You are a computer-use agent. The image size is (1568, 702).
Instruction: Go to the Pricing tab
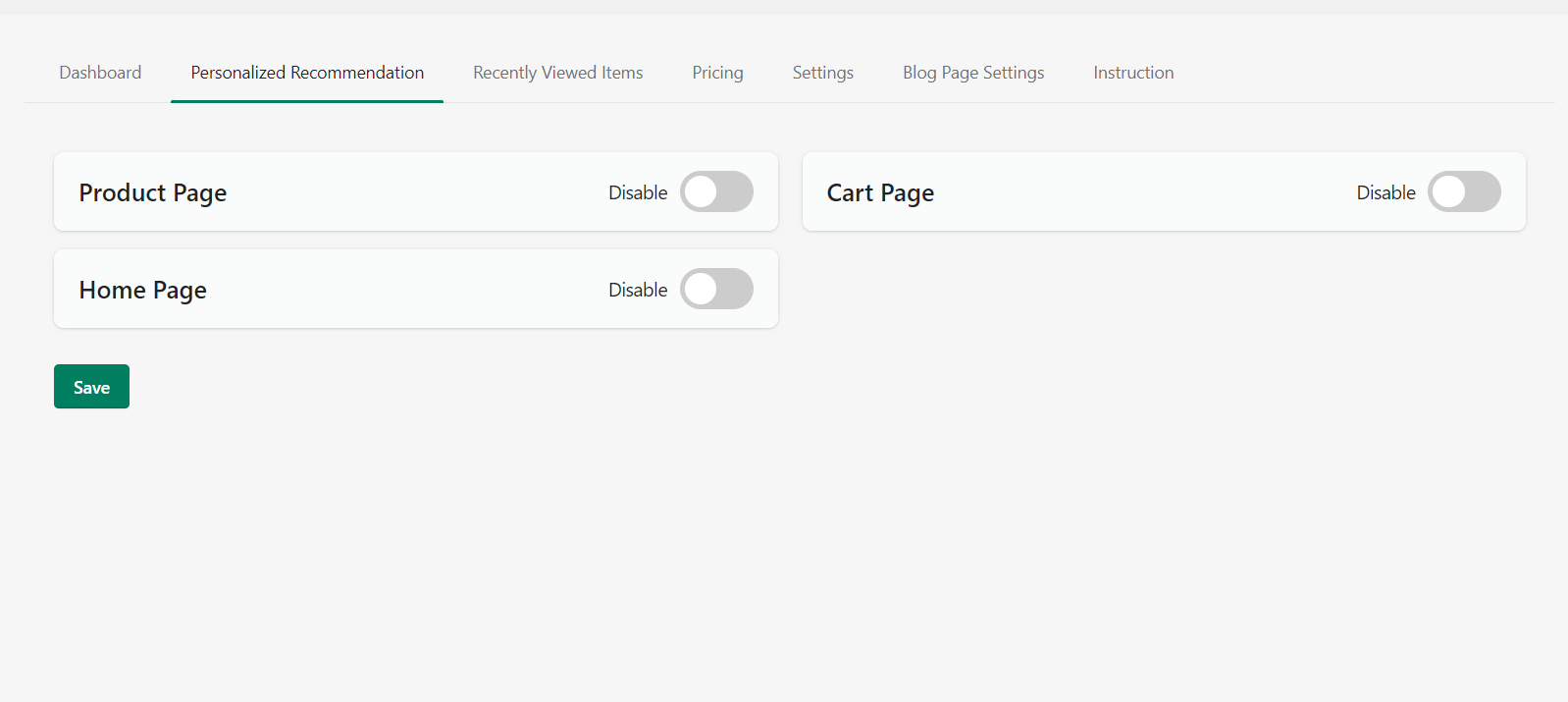pos(717,73)
